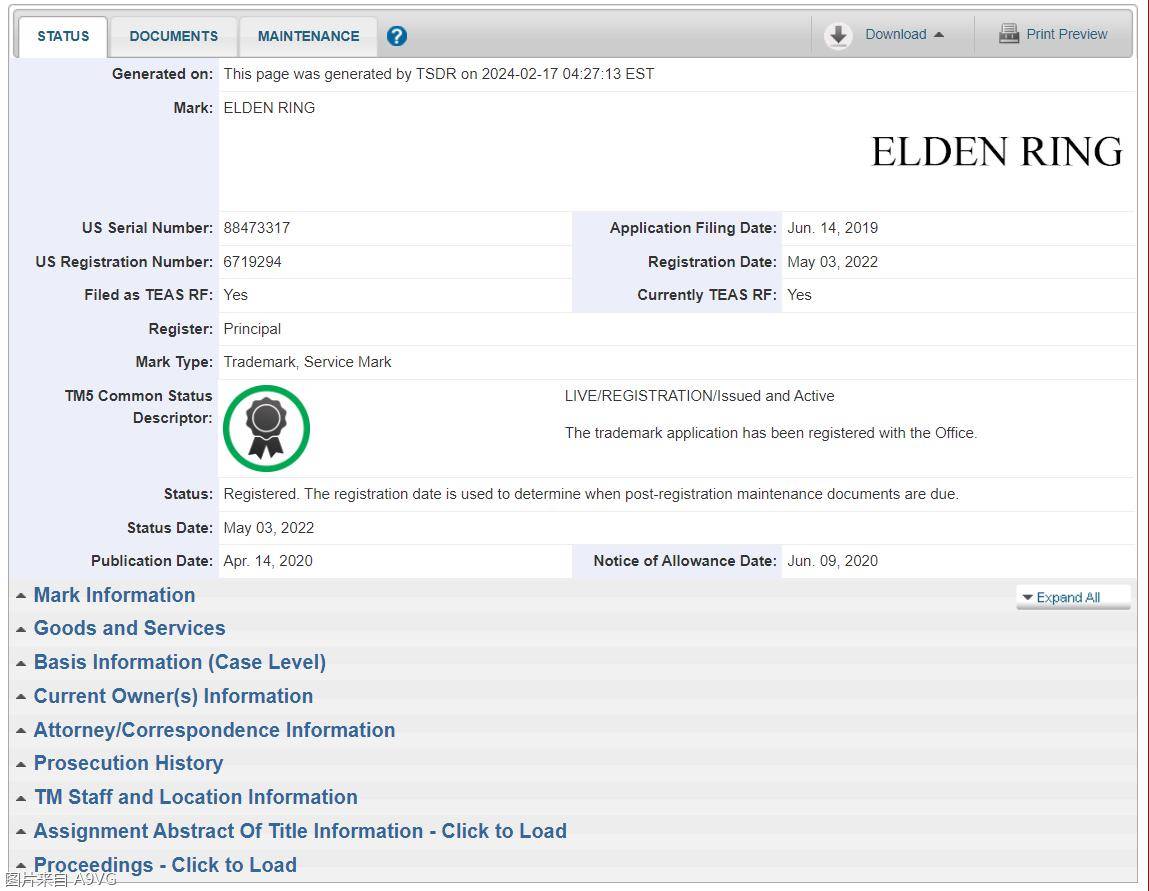Screen dimensions: 1149x891
Task: Click the LIVE/REGISTRATION/Issued and Active text
Action: (x=699, y=396)
